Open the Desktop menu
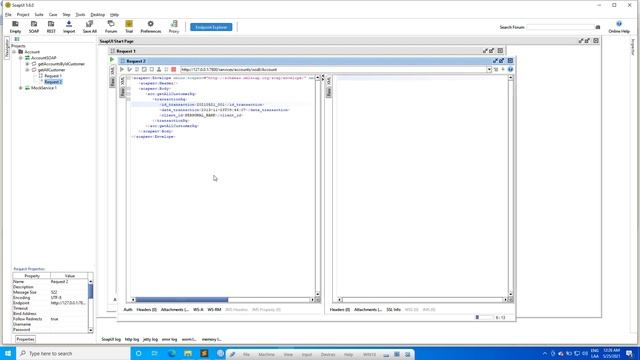Screen dimensions: 640x360 pos(98,15)
